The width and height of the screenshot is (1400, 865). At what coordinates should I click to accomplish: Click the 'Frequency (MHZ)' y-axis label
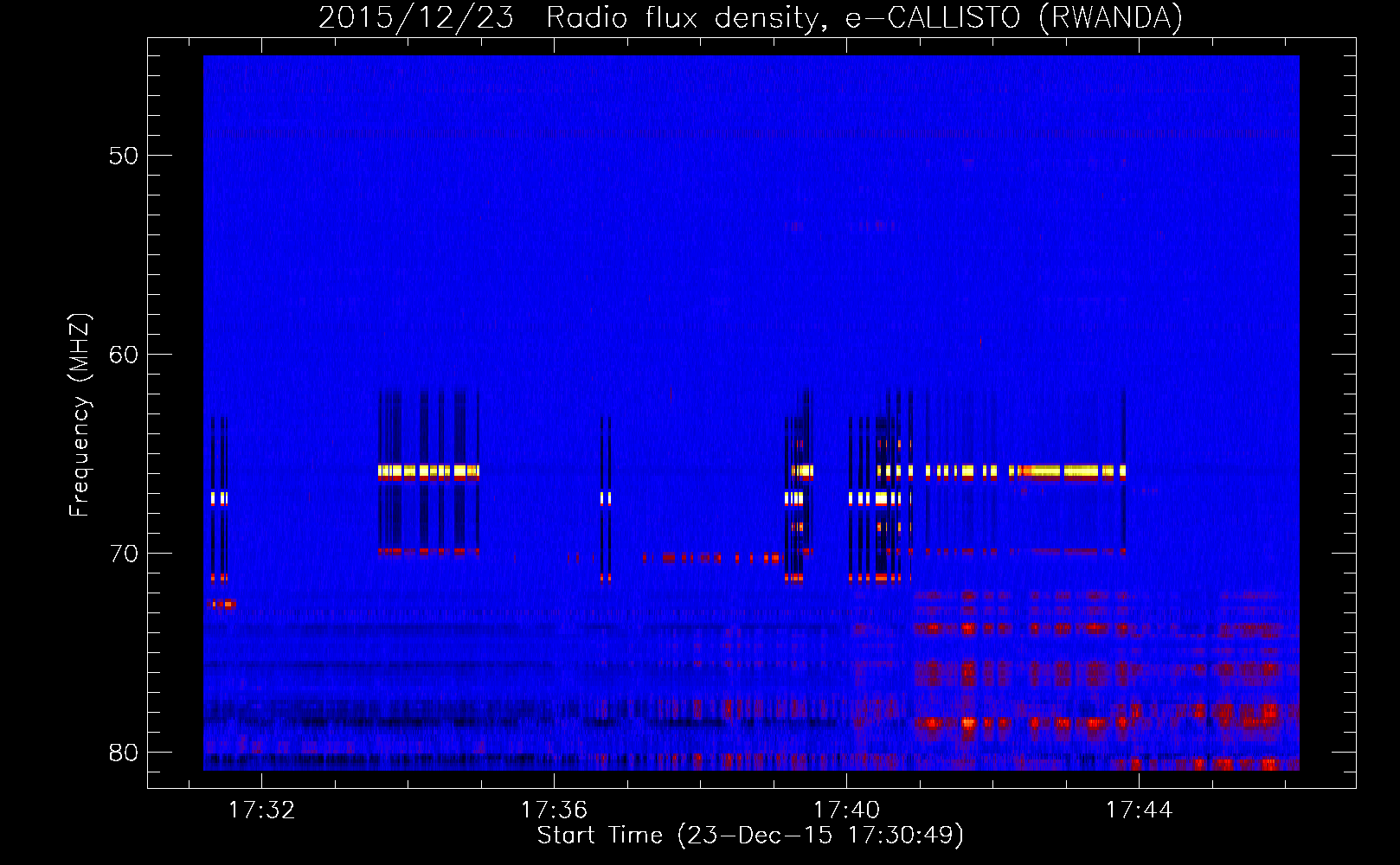point(80,415)
